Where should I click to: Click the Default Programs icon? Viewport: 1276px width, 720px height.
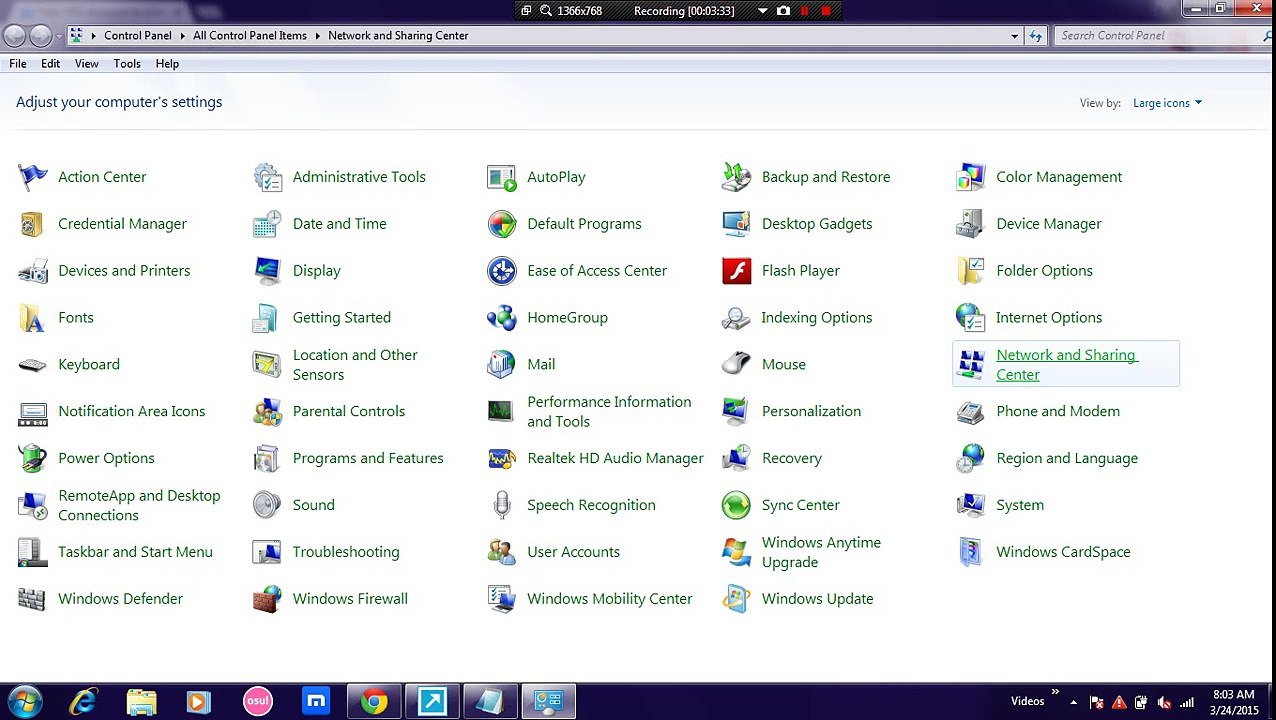(502, 224)
